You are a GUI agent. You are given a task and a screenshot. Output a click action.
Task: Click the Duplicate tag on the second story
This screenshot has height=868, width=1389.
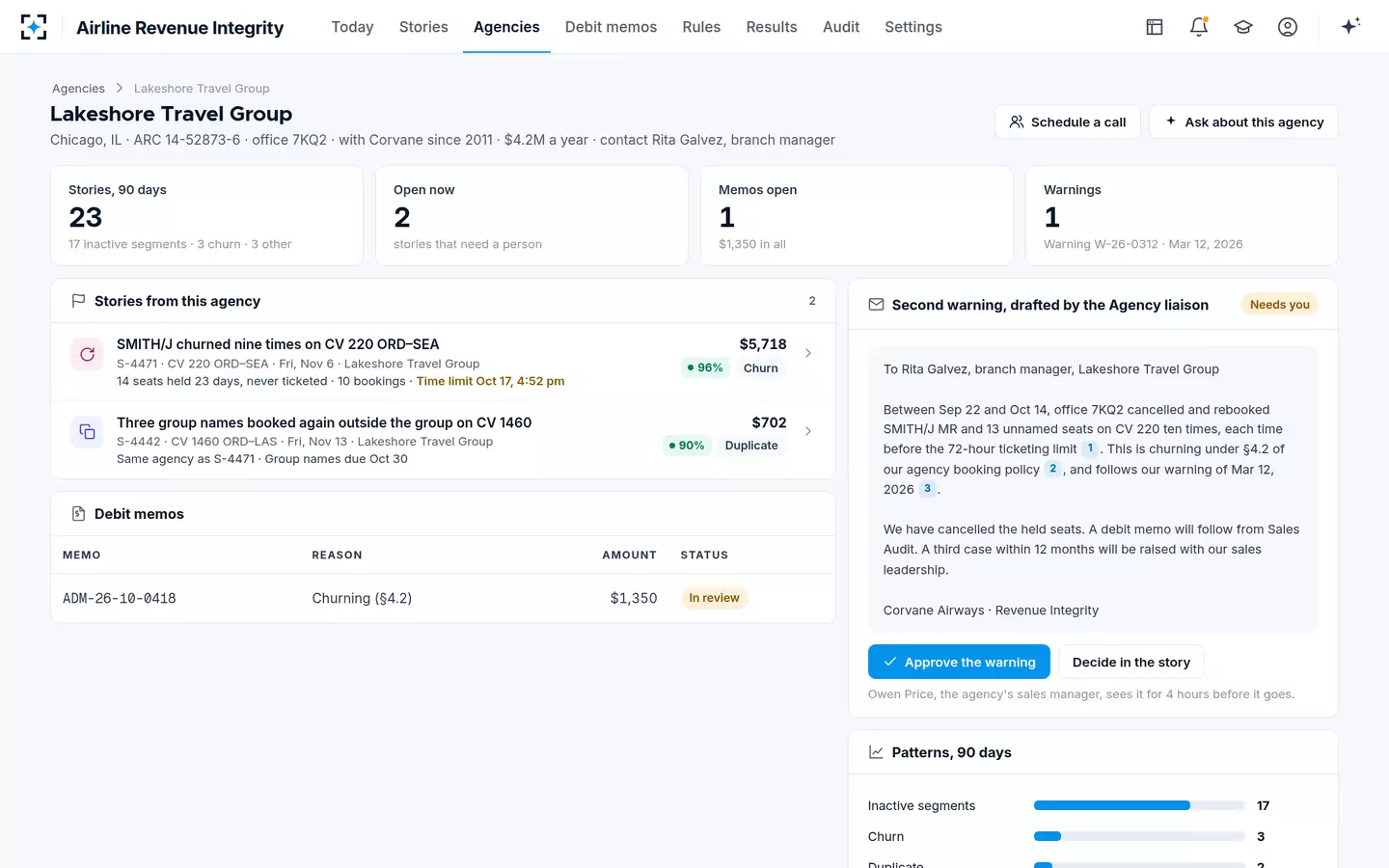(751, 446)
